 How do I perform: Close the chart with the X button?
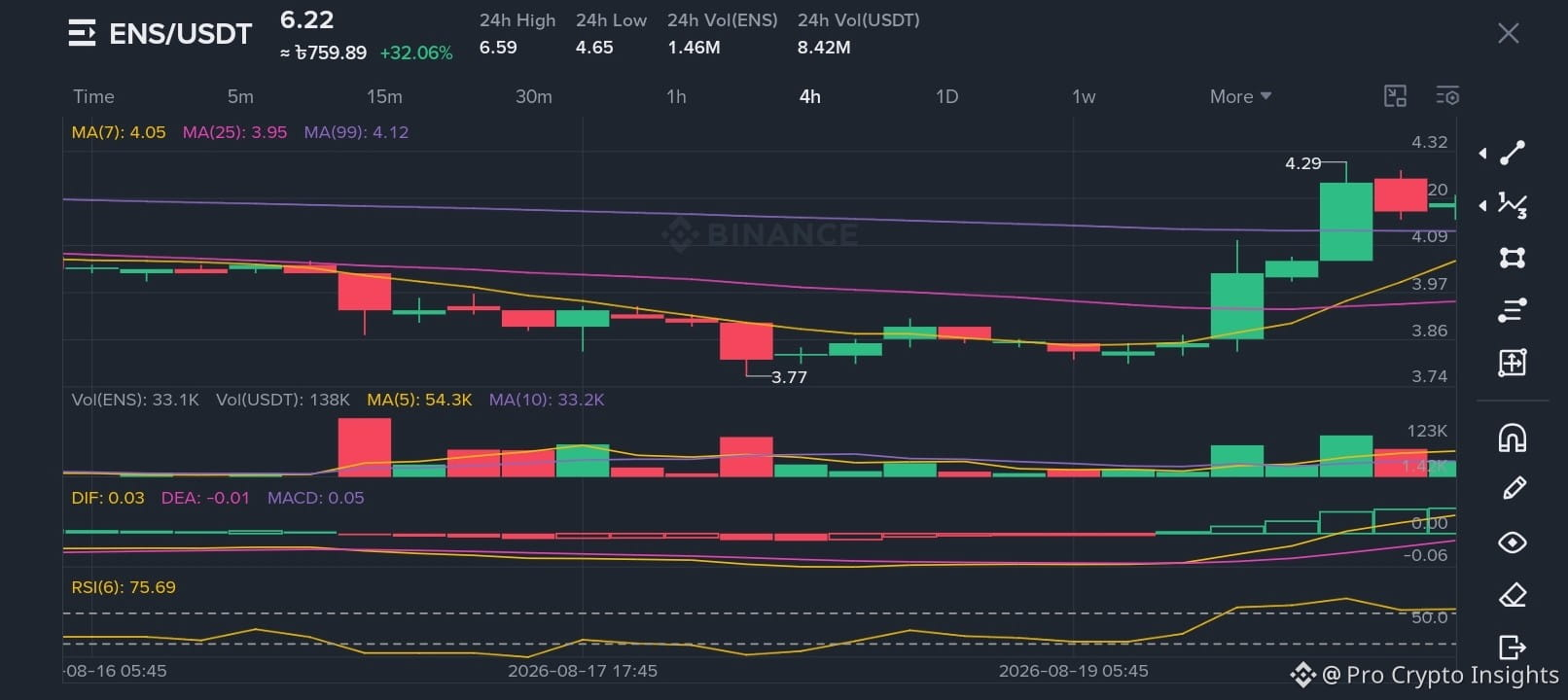click(x=1509, y=33)
